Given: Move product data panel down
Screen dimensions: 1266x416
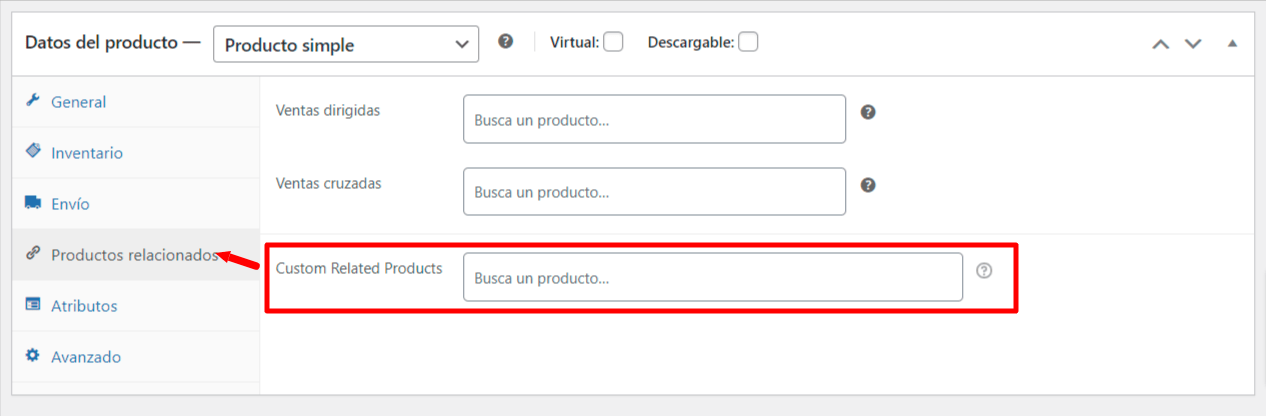Looking at the screenshot, I should click(x=1192, y=44).
